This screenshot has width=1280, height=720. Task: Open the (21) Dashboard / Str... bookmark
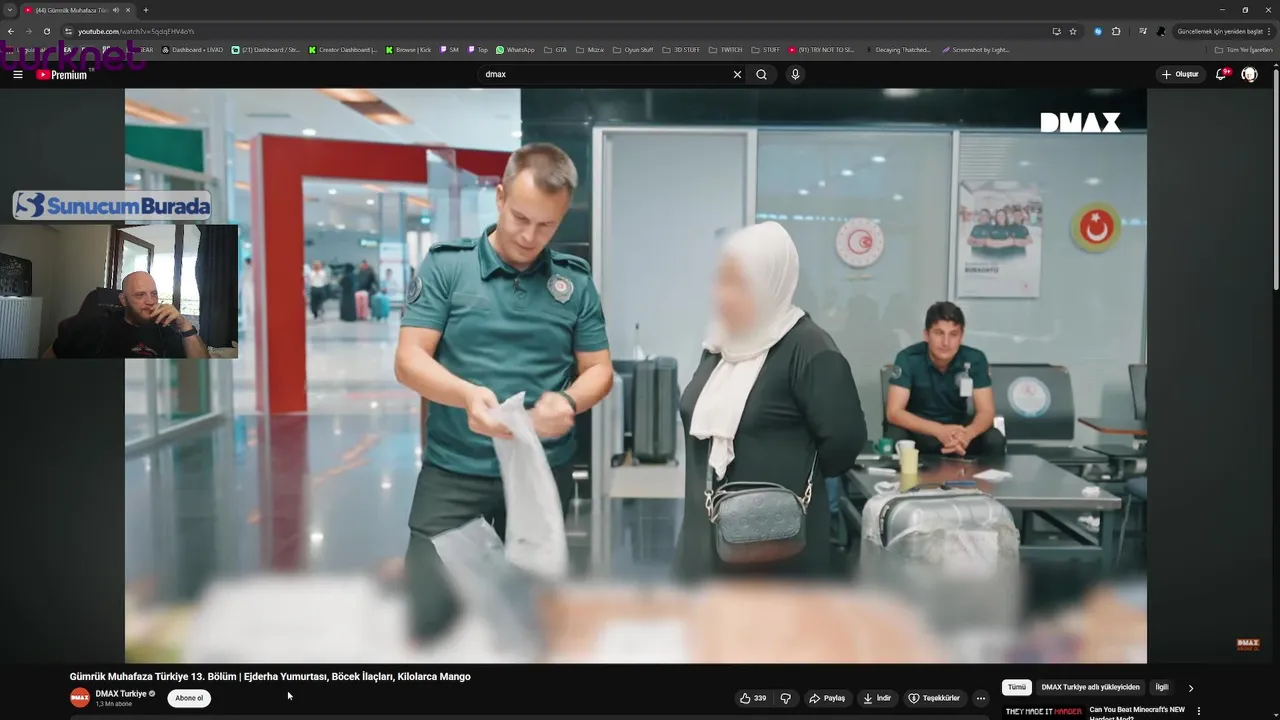click(266, 49)
